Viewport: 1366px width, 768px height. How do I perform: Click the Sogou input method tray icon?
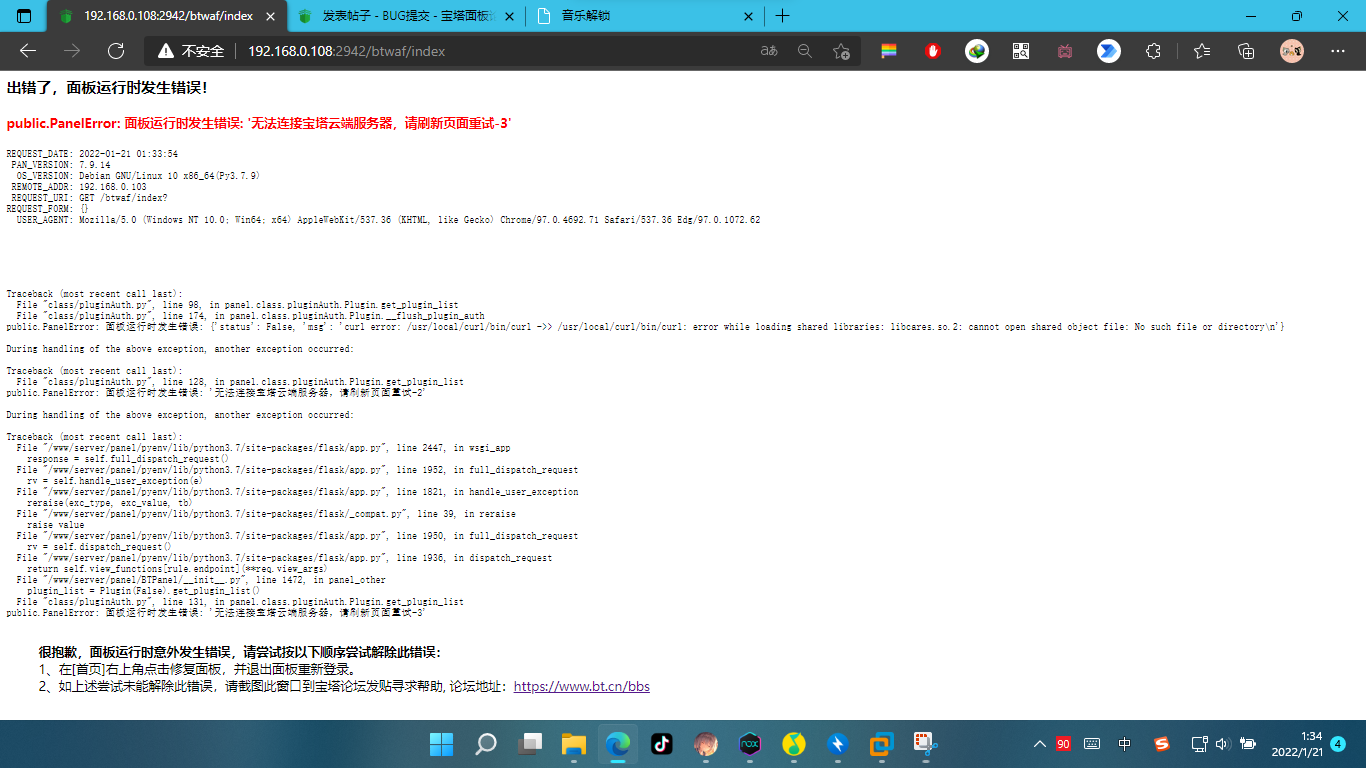click(x=1161, y=744)
